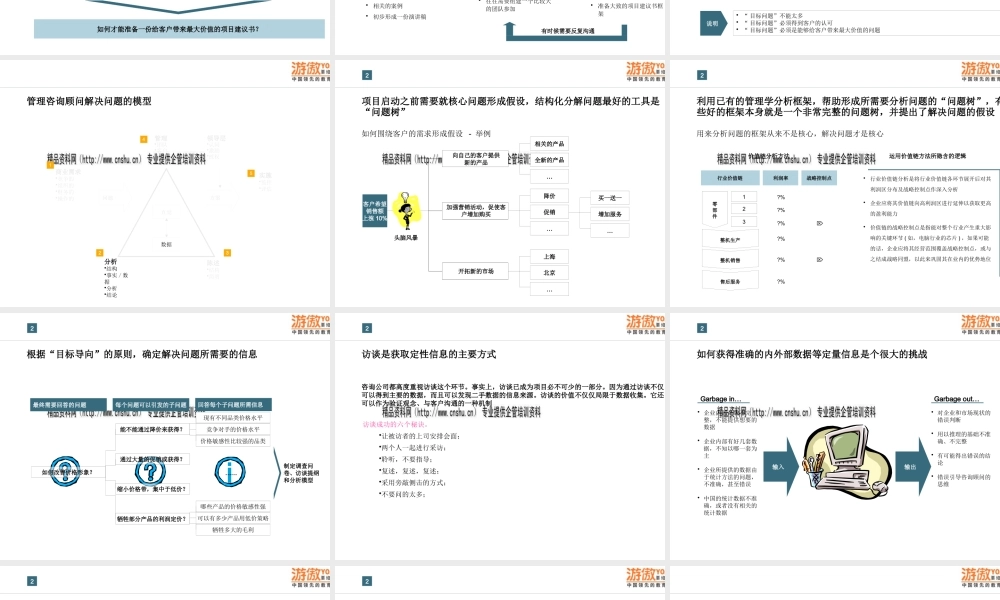The height and width of the screenshot is (600, 1000).
Task: Select the box 开拓新的市场
Action: pos(475,271)
